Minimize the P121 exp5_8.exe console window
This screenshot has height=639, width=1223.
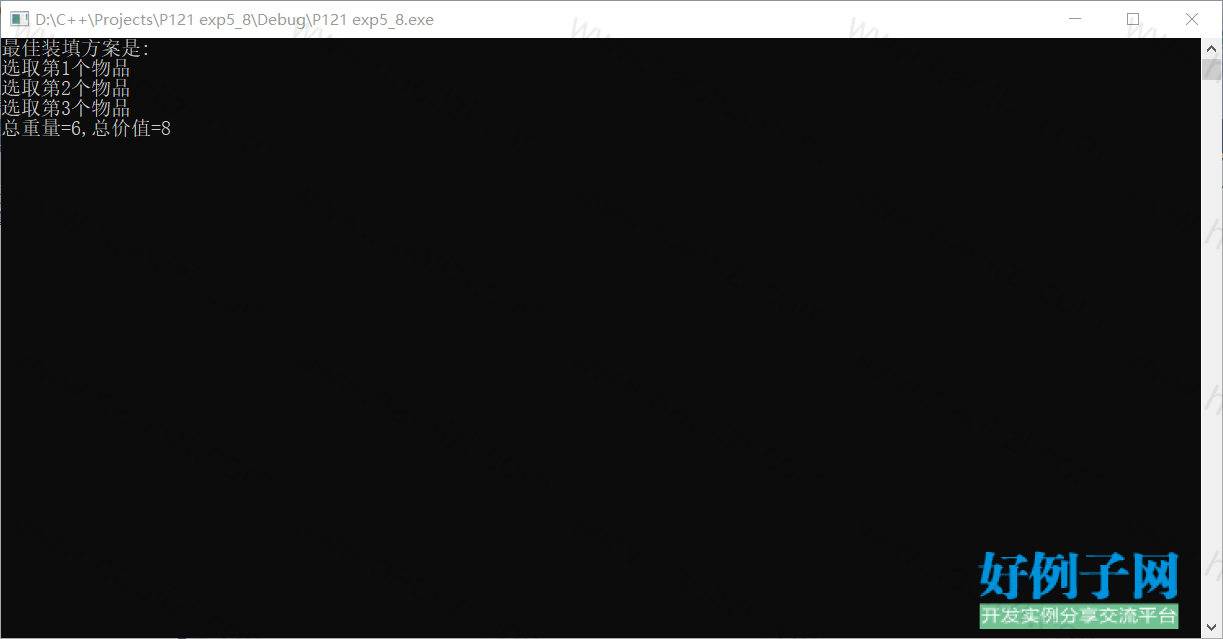pyautogui.click(x=1075, y=19)
